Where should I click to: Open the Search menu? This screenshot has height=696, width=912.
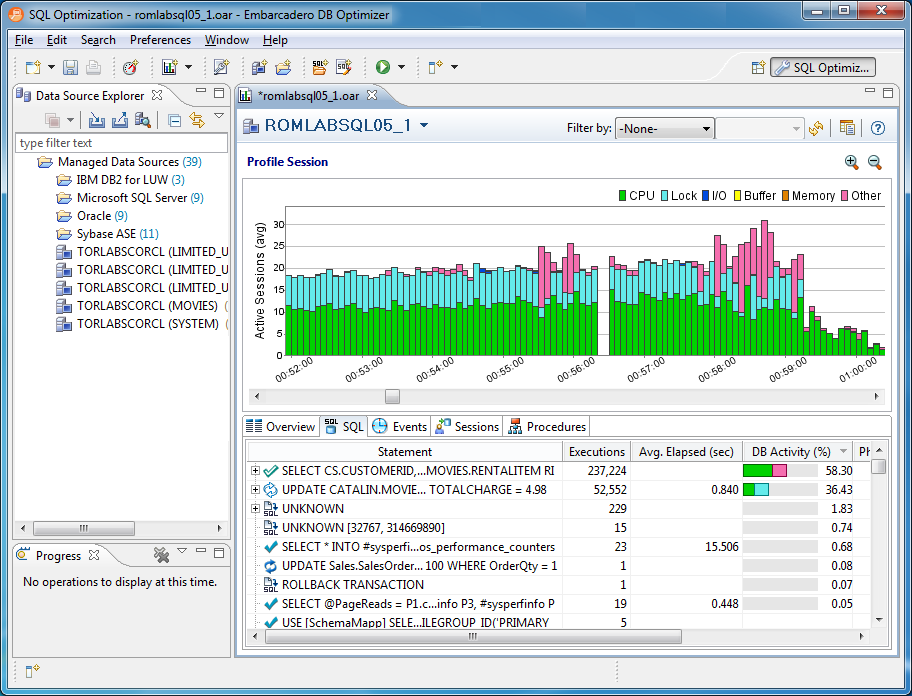(x=98, y=40)
